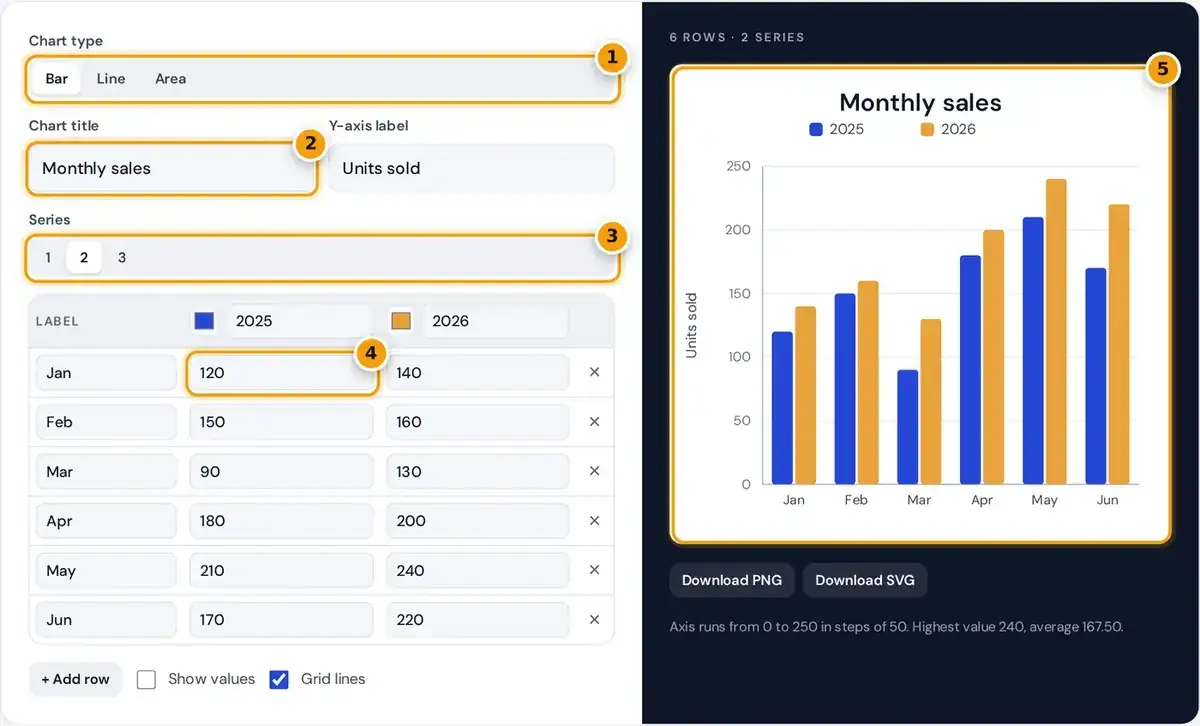Delete the Apr row using its × icon
This screenshot has height=726, width=1200.
point(594,521)
